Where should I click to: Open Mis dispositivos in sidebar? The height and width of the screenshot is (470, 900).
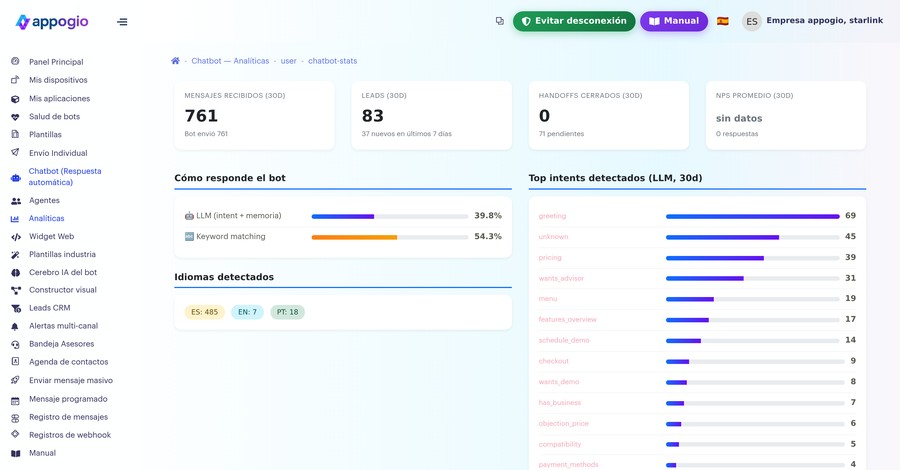click(58, 80)
